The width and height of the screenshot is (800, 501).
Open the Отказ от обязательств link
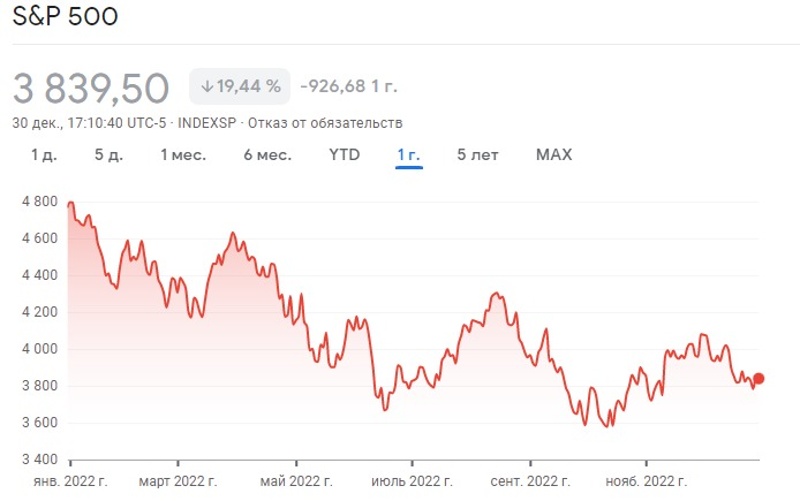[345, 123]
